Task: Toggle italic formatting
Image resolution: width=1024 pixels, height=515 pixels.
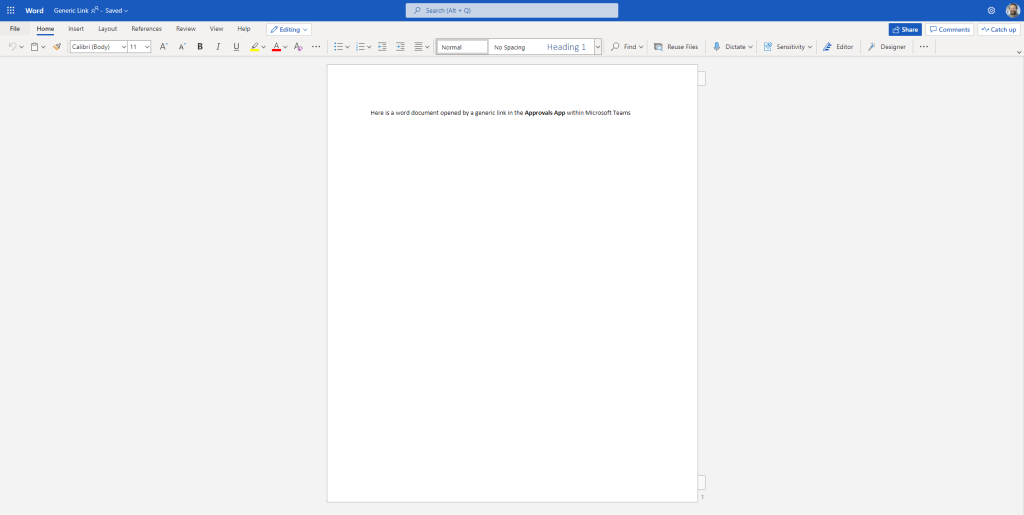Action: click(218, 47)
